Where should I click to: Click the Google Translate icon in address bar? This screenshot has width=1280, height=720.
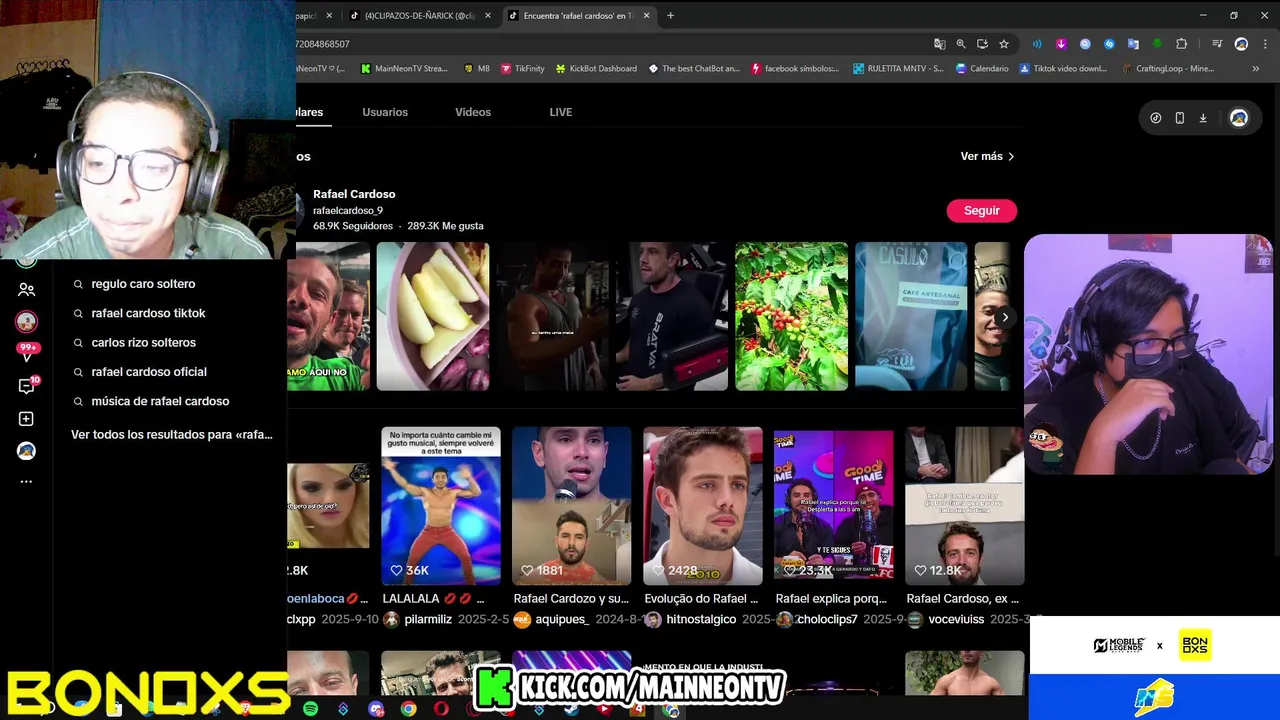(939, 44)
